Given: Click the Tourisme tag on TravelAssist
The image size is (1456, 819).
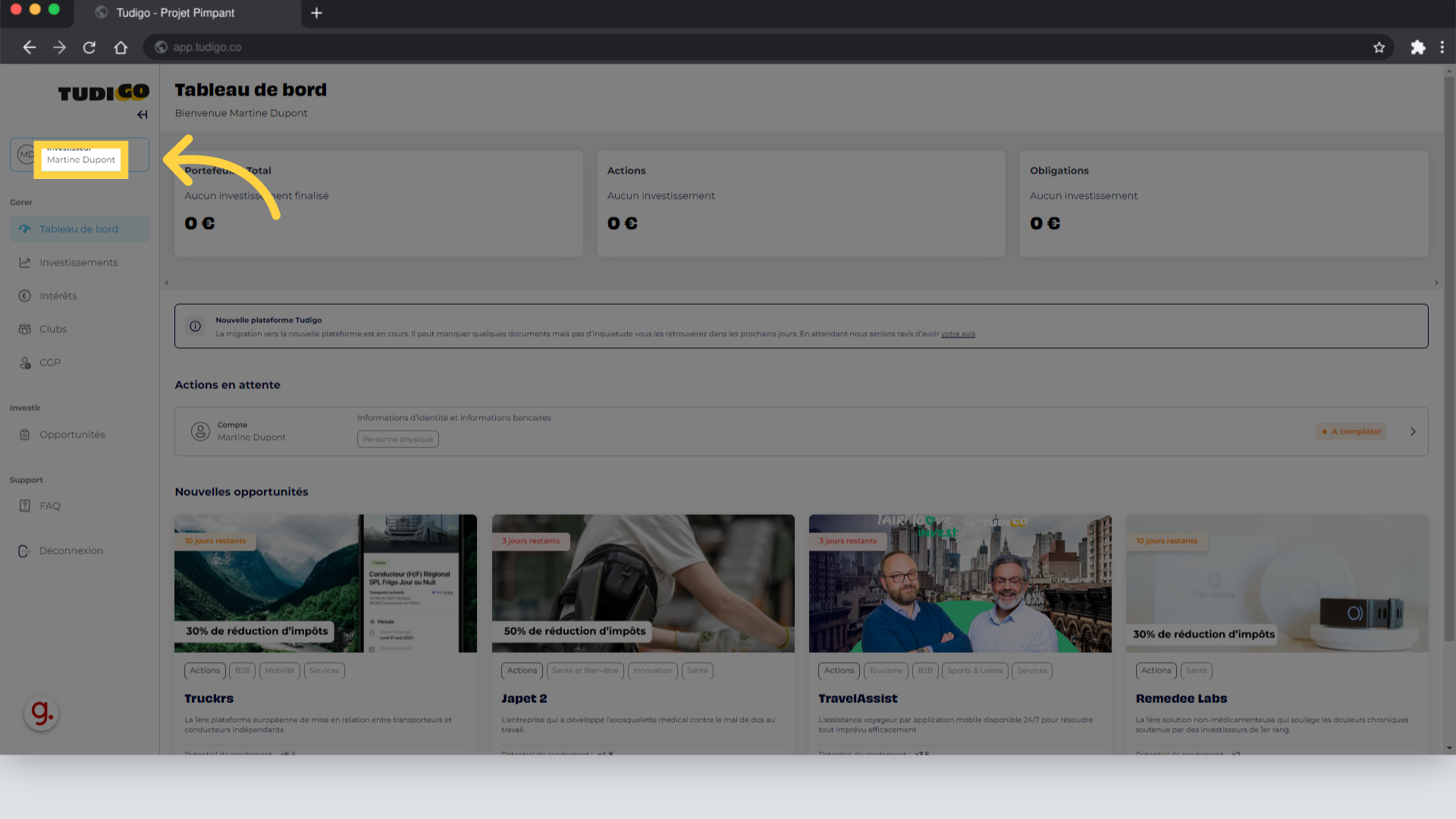Looking at the screenshot, I should click(x=886, y=670).
